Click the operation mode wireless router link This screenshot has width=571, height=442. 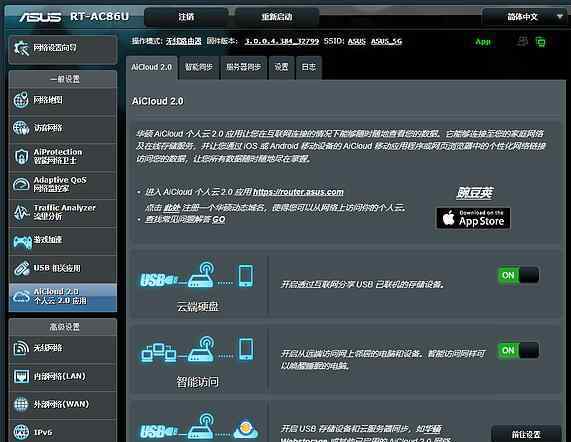(184, 41)
